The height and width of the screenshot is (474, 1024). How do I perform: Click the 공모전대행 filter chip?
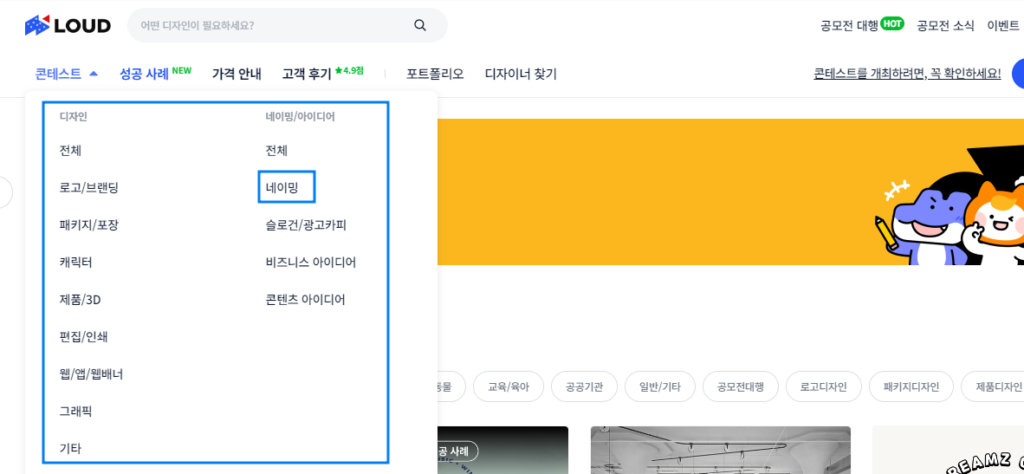click(x=740, y=387)
